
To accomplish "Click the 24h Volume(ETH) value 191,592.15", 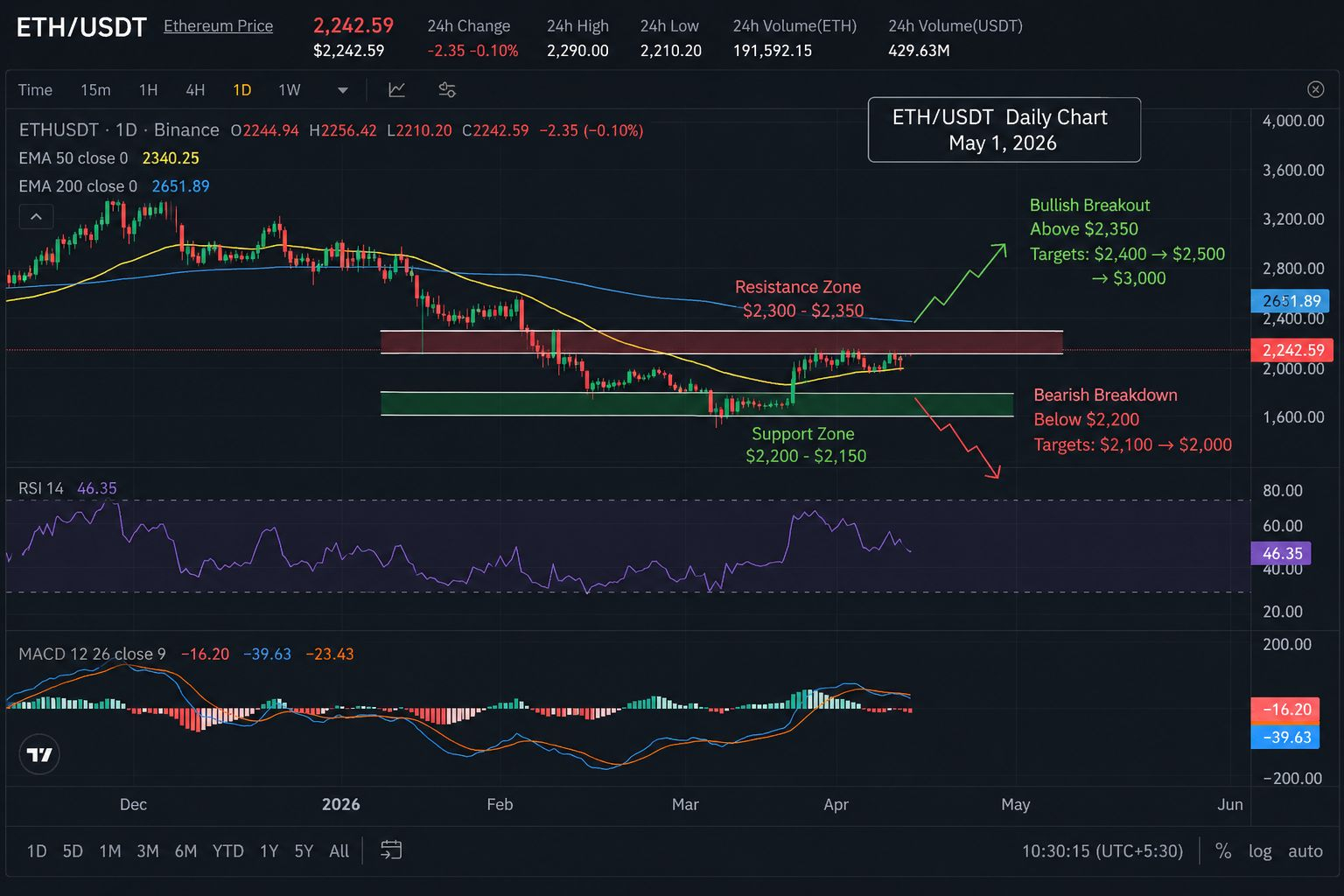I will tap(773, 51).
